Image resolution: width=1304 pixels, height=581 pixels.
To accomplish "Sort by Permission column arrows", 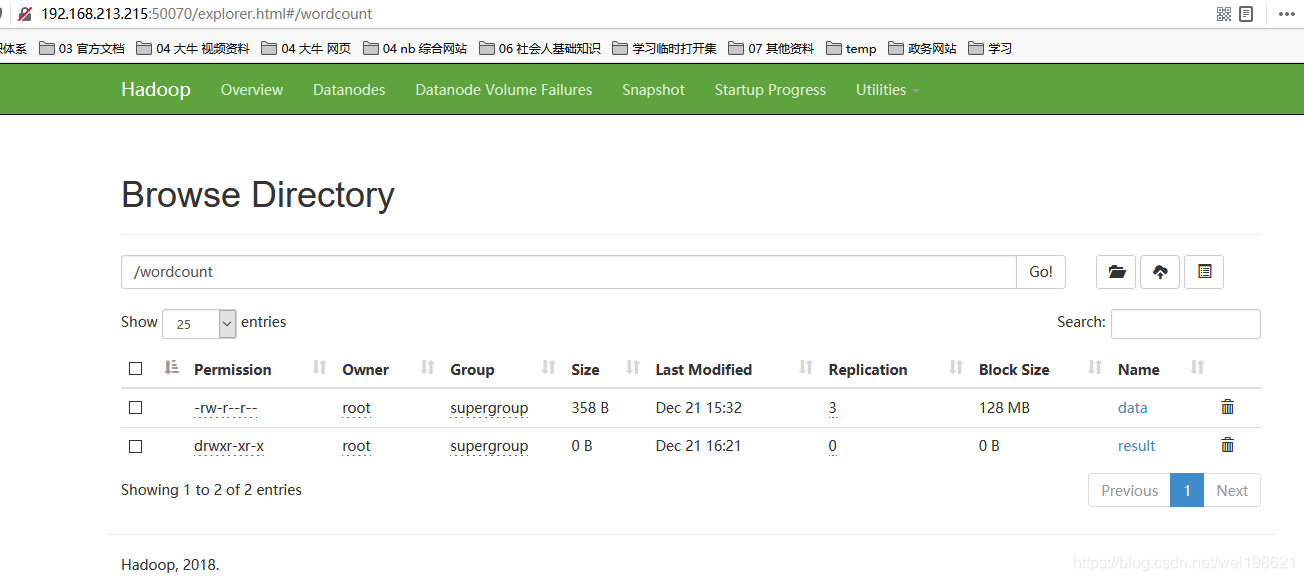I will point(320,368).
